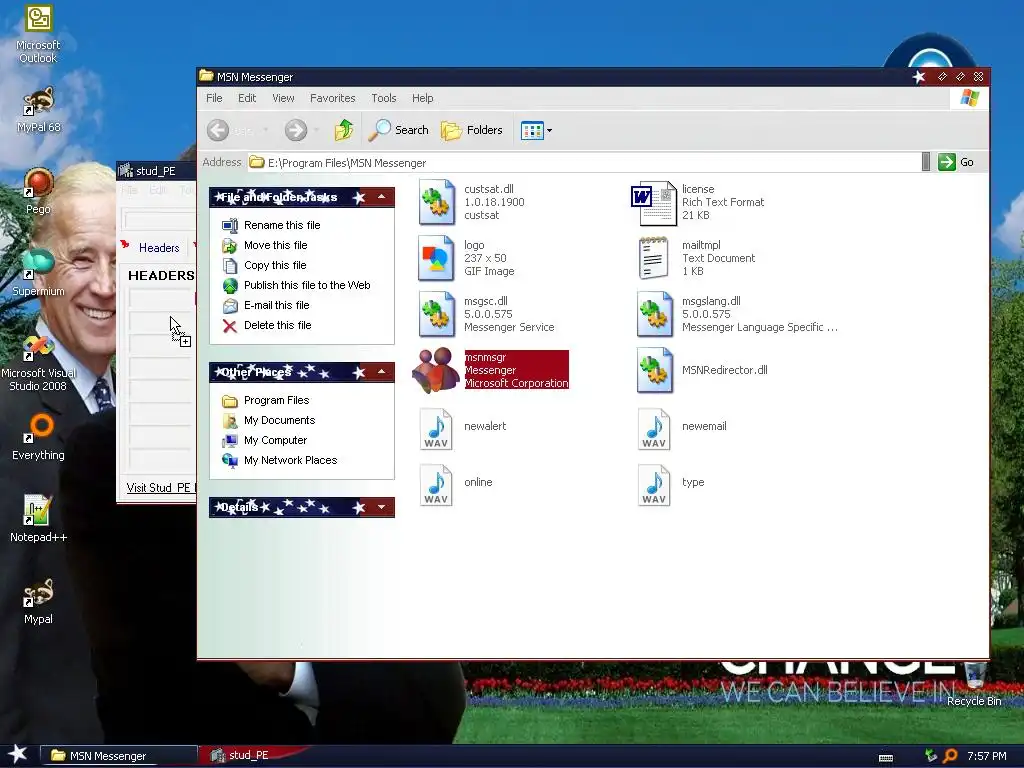Select the license Rich Text Format file
The height and width of the screenshot is (768, 1024).
click(x=653, y=202)
